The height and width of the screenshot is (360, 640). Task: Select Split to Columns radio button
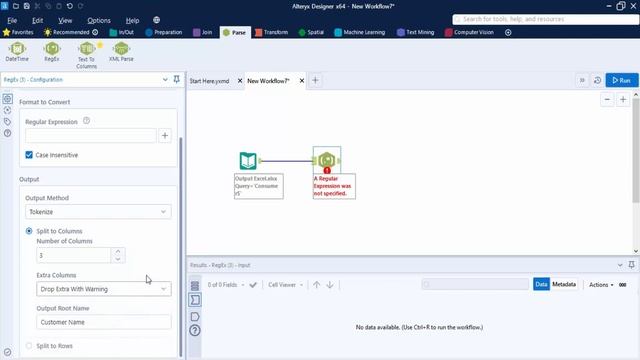(29, 231)
